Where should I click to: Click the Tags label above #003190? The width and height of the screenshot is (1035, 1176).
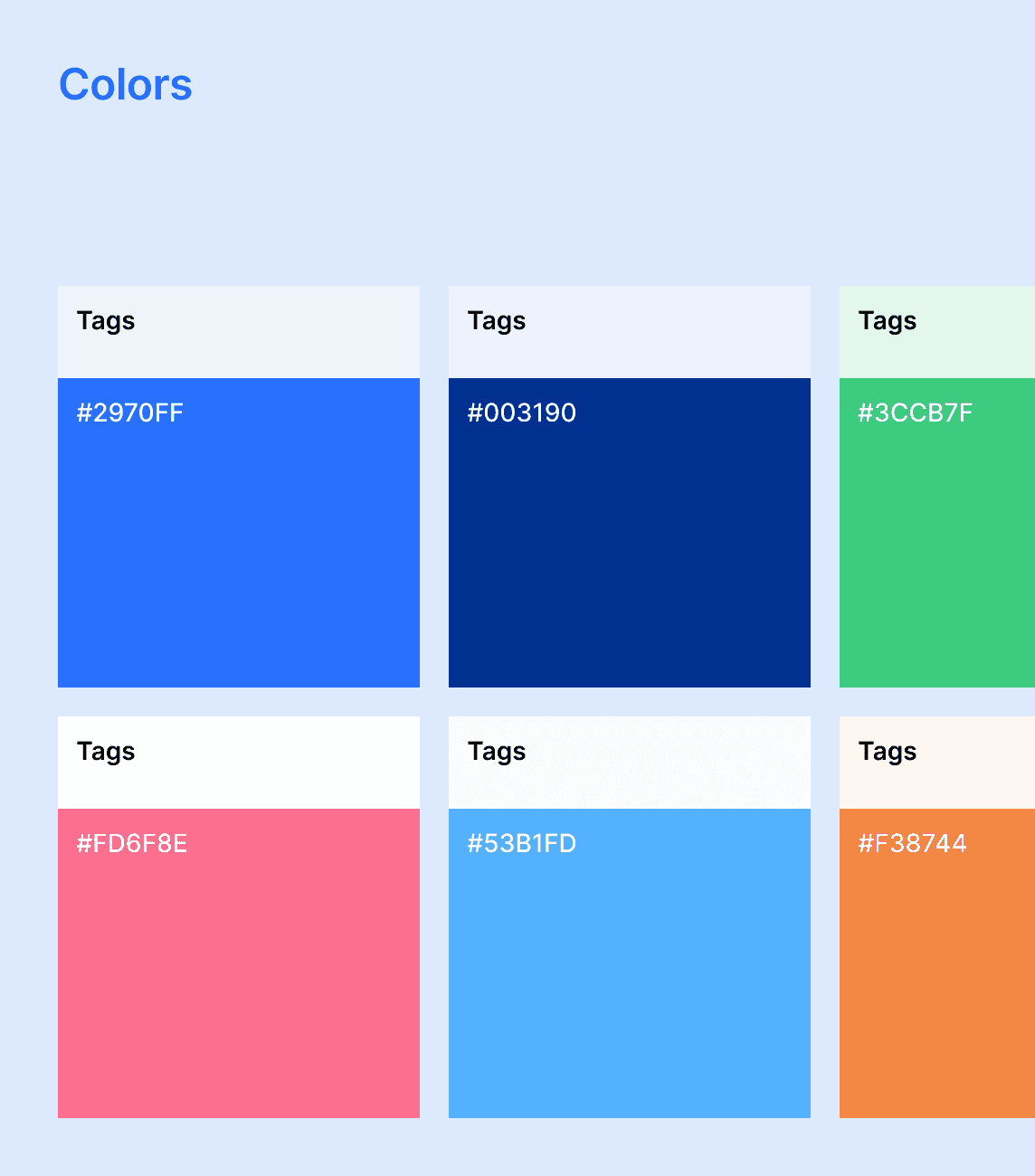click(x=497, y=322)
